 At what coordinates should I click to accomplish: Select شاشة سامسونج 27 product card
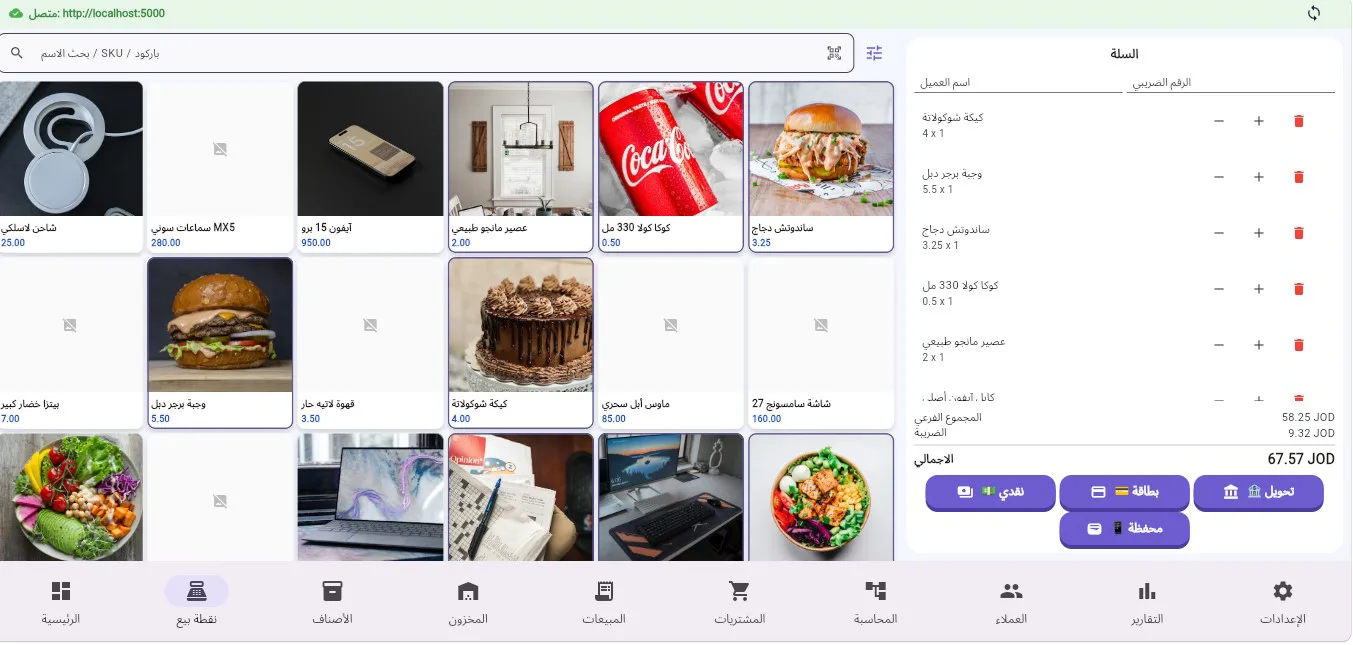tap(821, 343)
